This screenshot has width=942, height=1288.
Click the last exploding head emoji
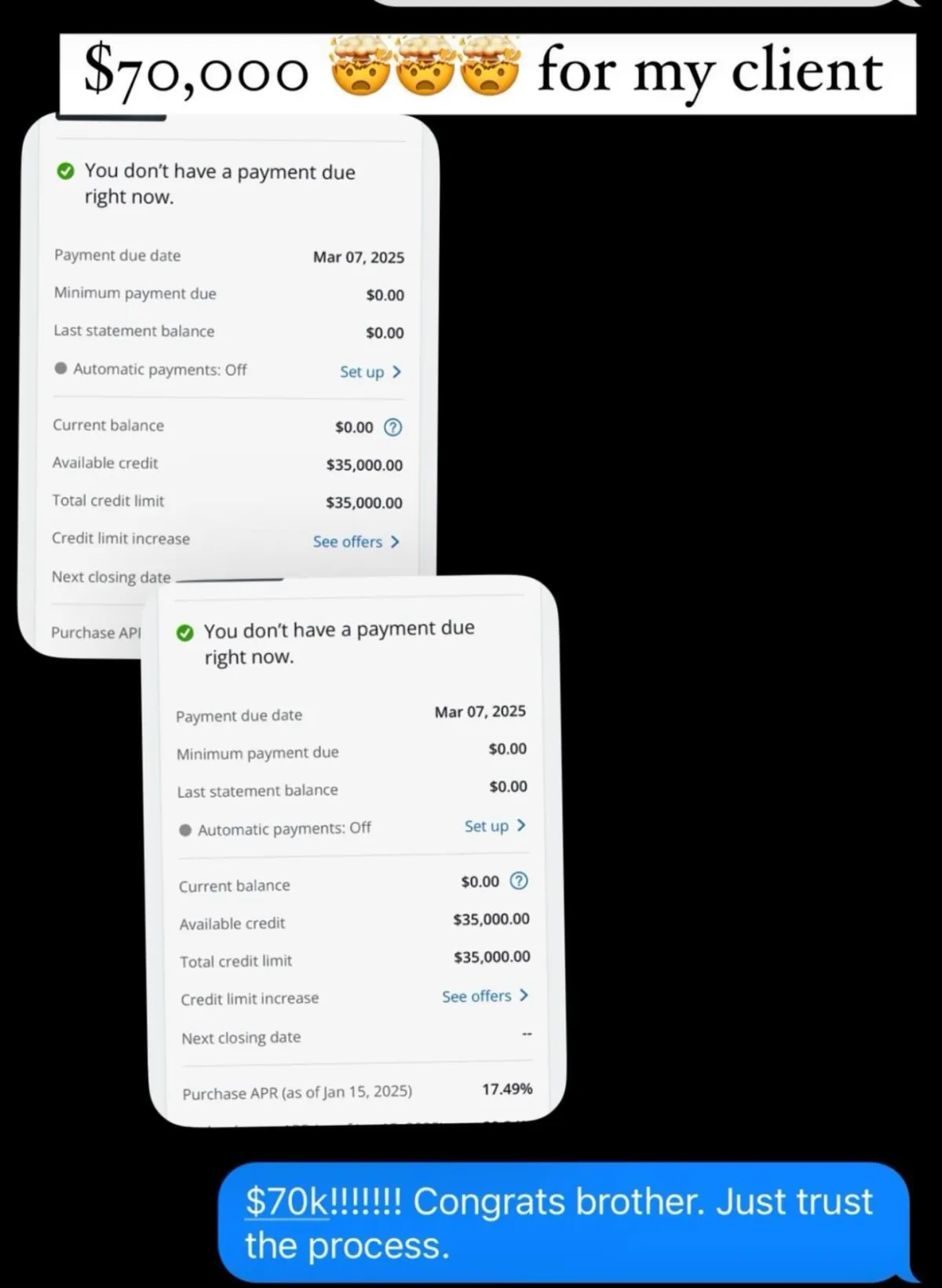point(488,64)
